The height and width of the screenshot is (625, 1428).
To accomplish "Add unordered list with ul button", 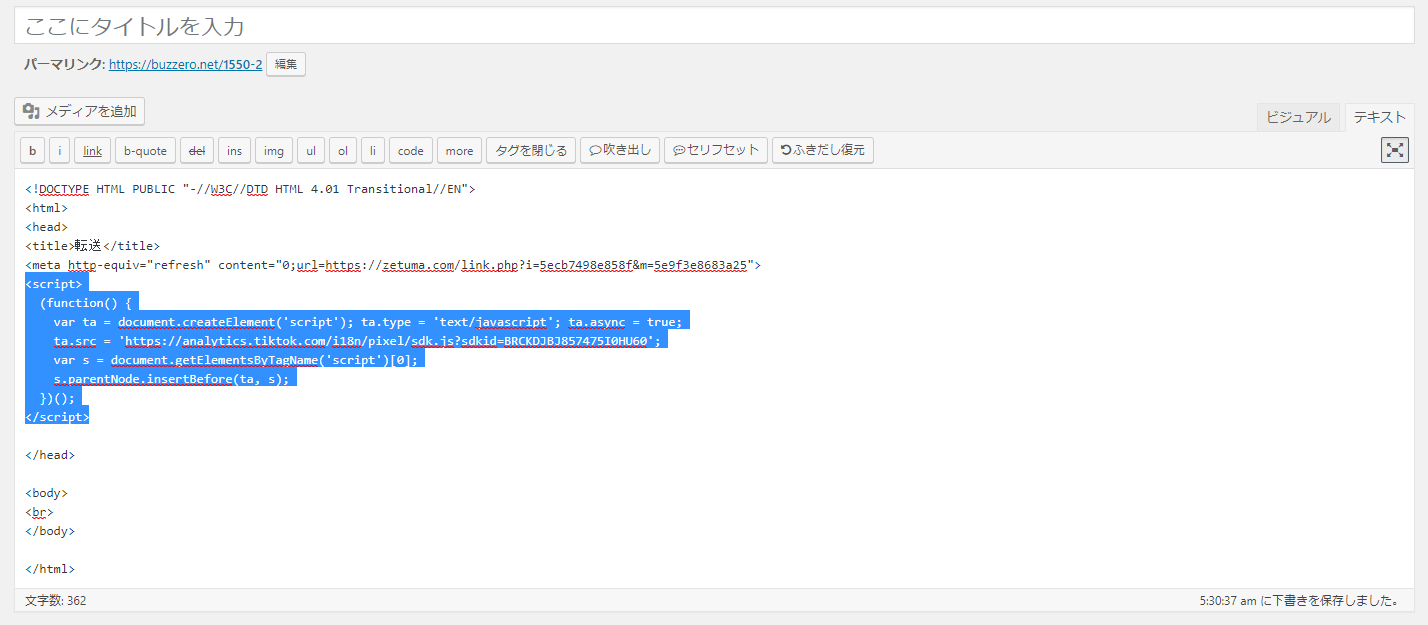I will [x=310, y=151].
